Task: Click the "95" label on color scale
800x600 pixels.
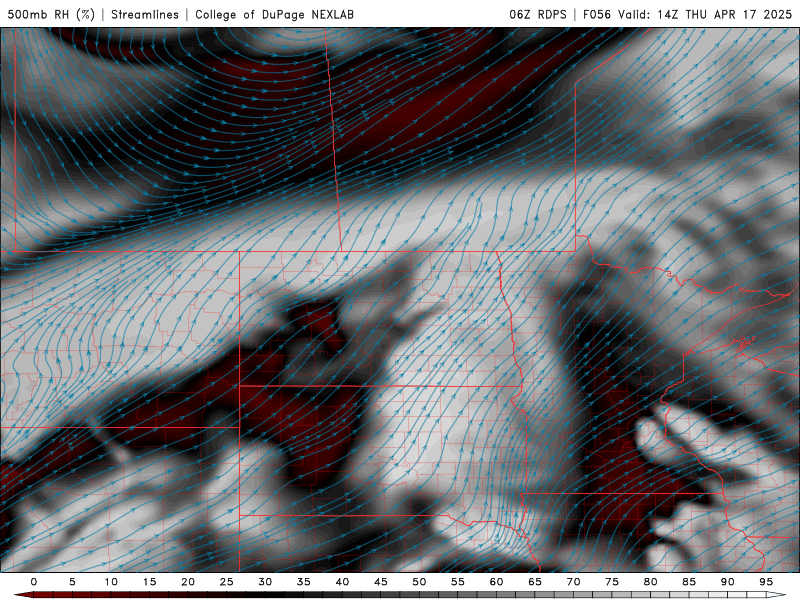Action: pos(766,582)
